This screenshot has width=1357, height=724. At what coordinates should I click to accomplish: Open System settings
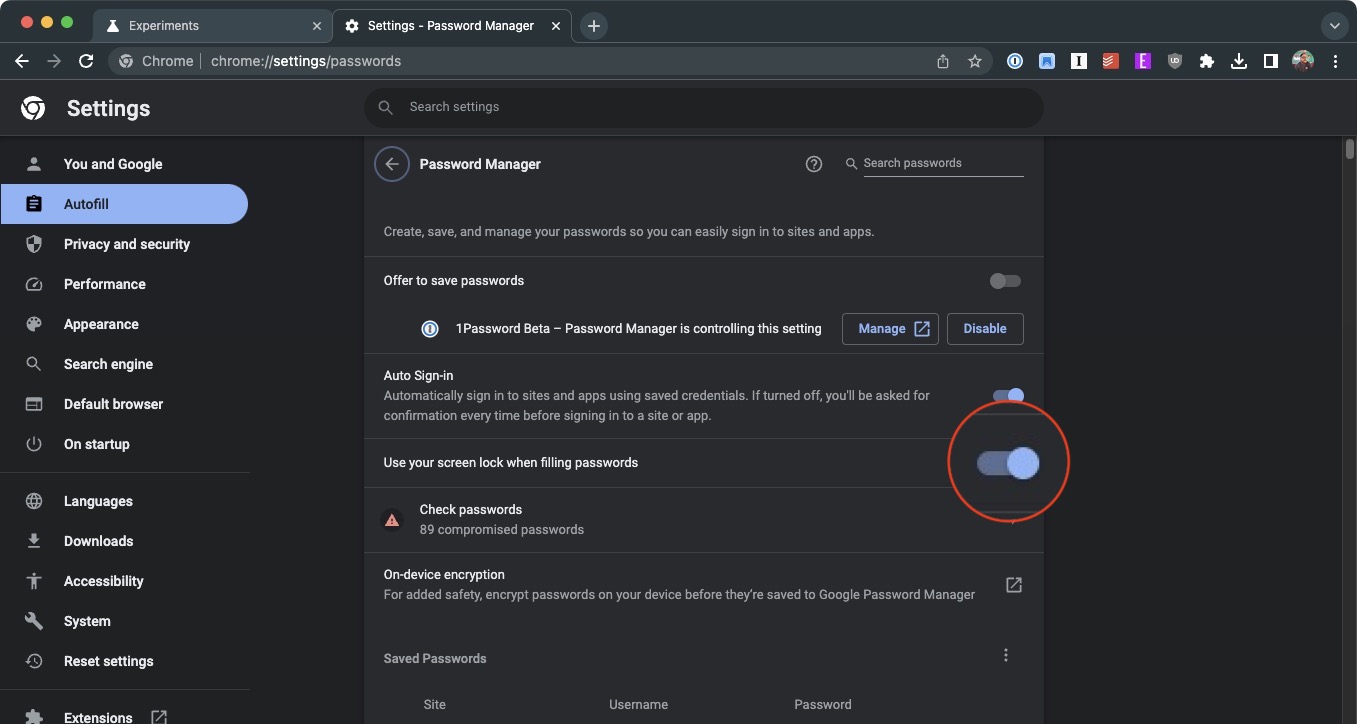pyautogui.click(x=87, y=621)
